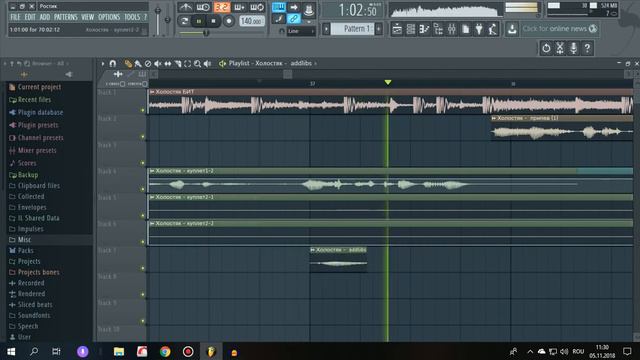Open the Line snap selector dropdown
The width and height of the screenshot is (640, 360).
point(301,31)
